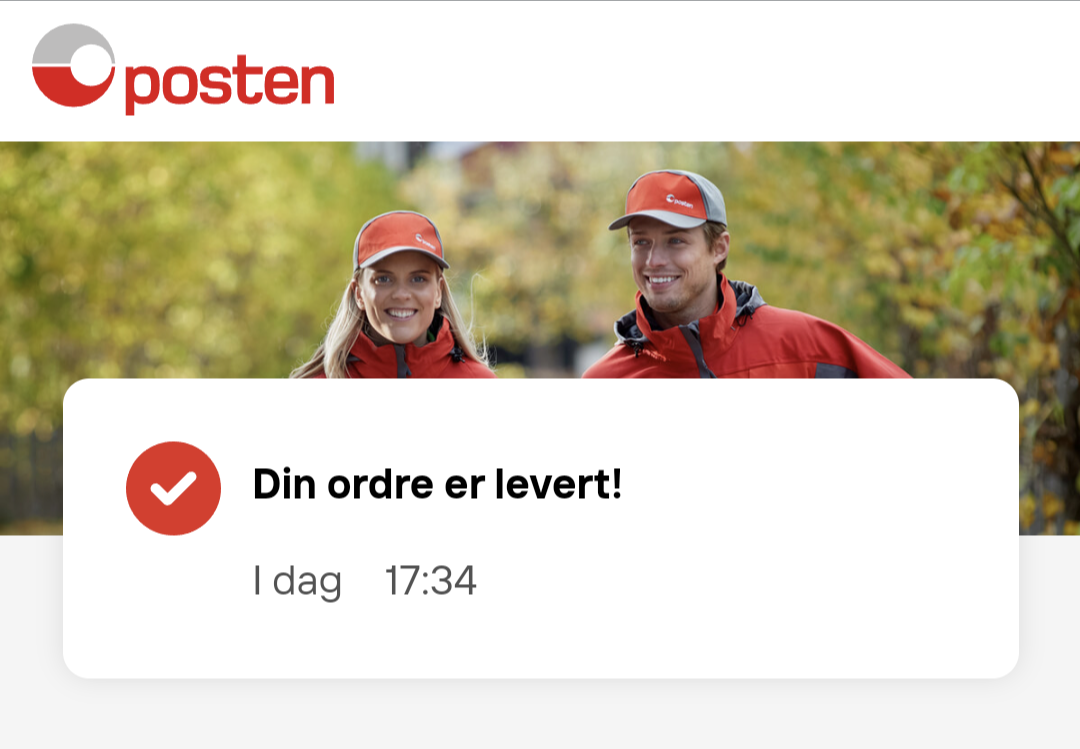Click the man's red and grey cap

[x=669, y=199]
